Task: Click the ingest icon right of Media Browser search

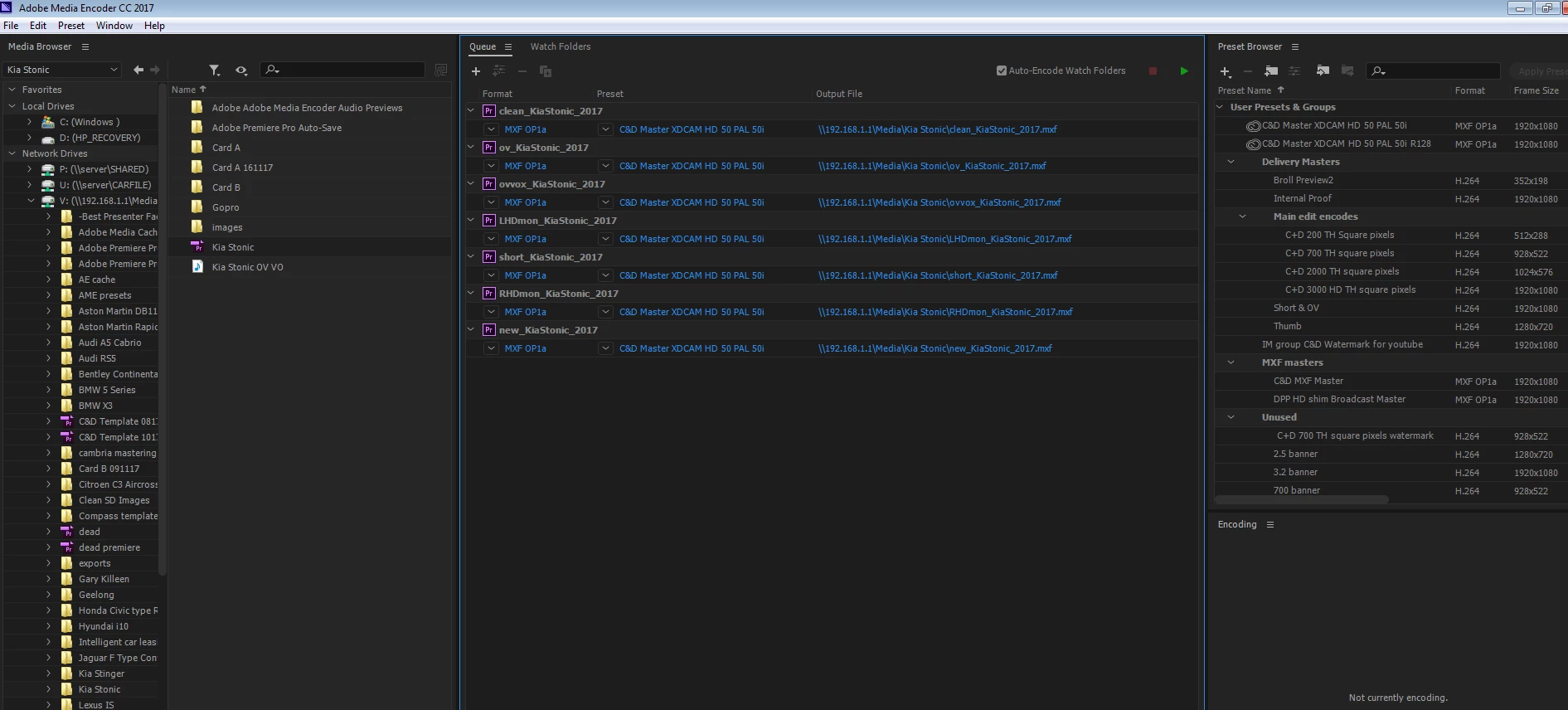Action: [441, 71]
